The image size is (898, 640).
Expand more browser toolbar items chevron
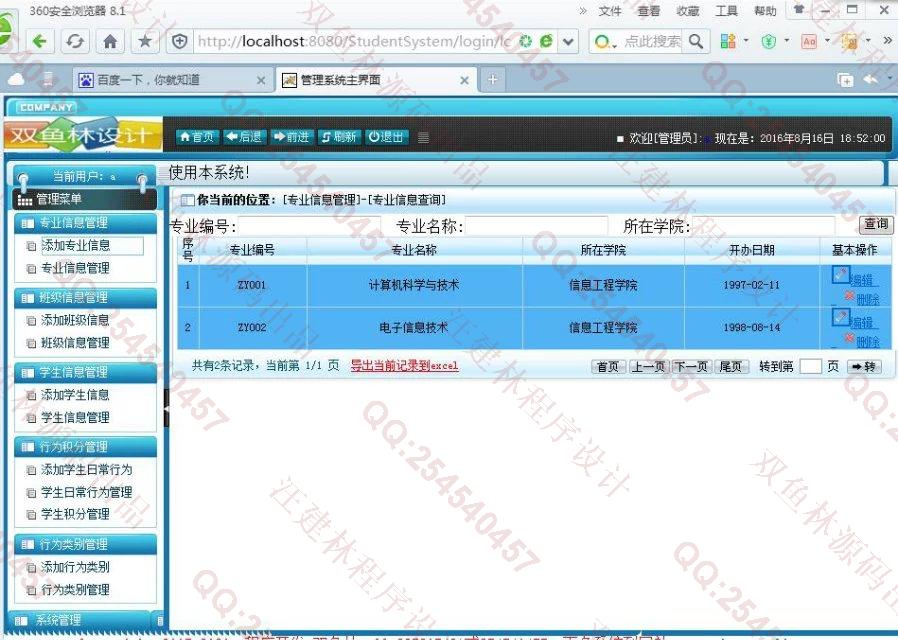888,41
